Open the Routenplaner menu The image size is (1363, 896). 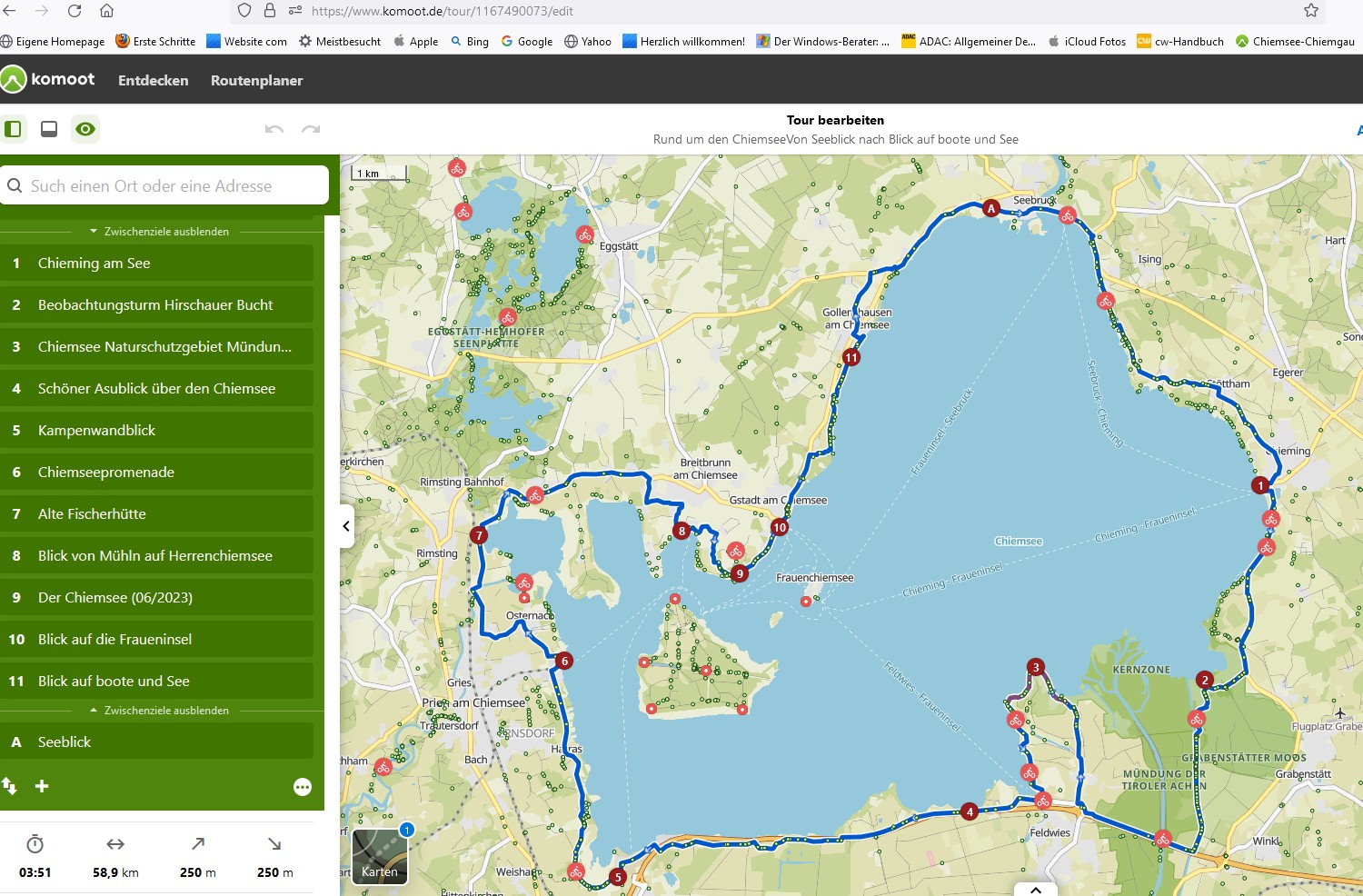coord(256,80)
